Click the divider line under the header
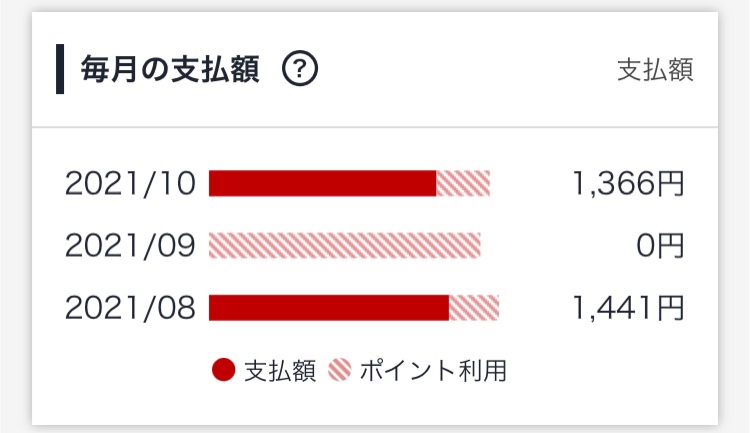The height and width of the screenshot is (433, 750). 375,127
